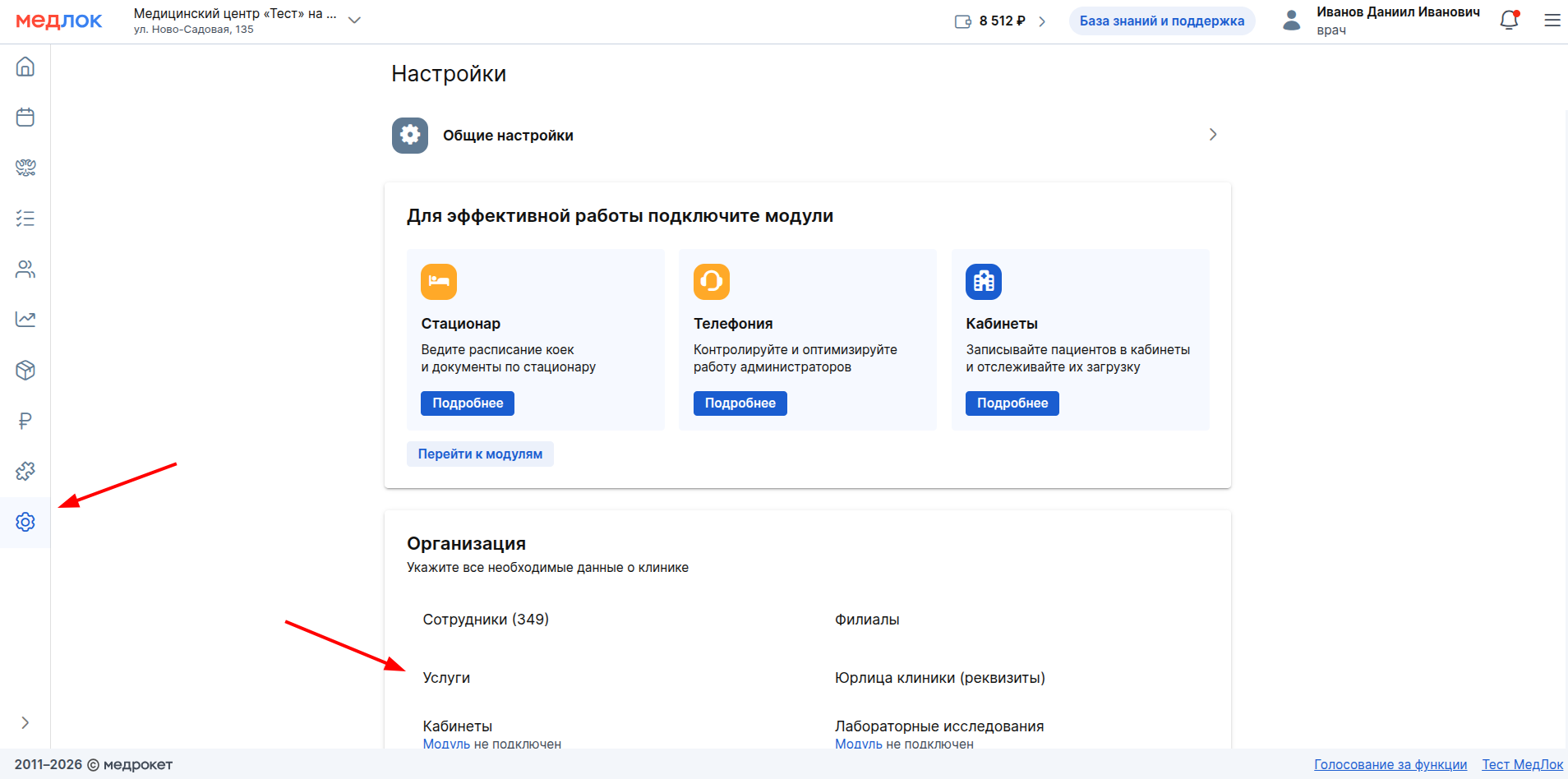Click Подробнее under Стационар

[x=467, y=403]
